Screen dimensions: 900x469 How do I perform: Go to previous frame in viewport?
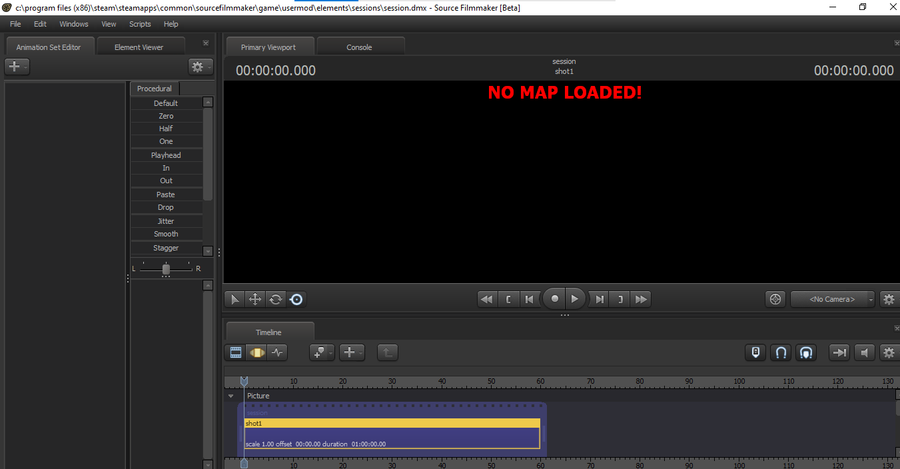[x=529, y=299]
